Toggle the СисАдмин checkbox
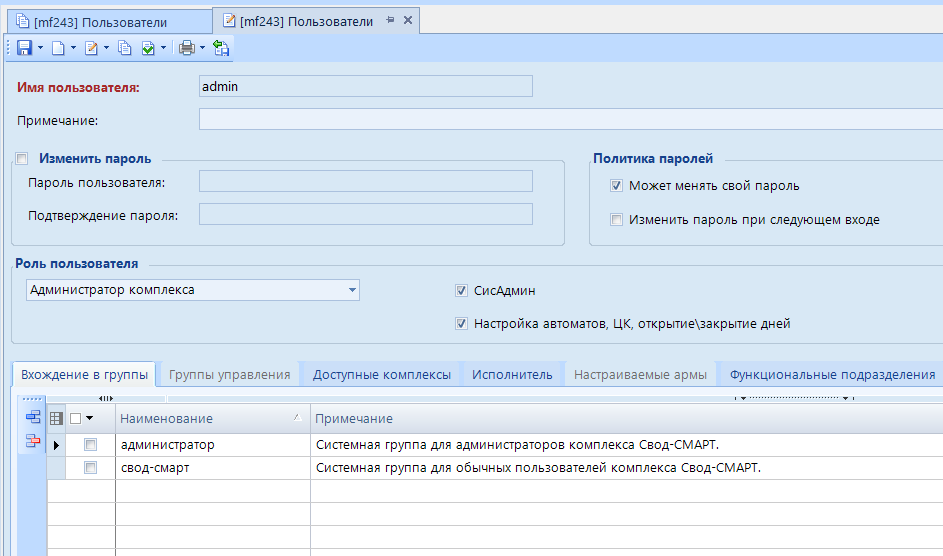 [461, 290]
